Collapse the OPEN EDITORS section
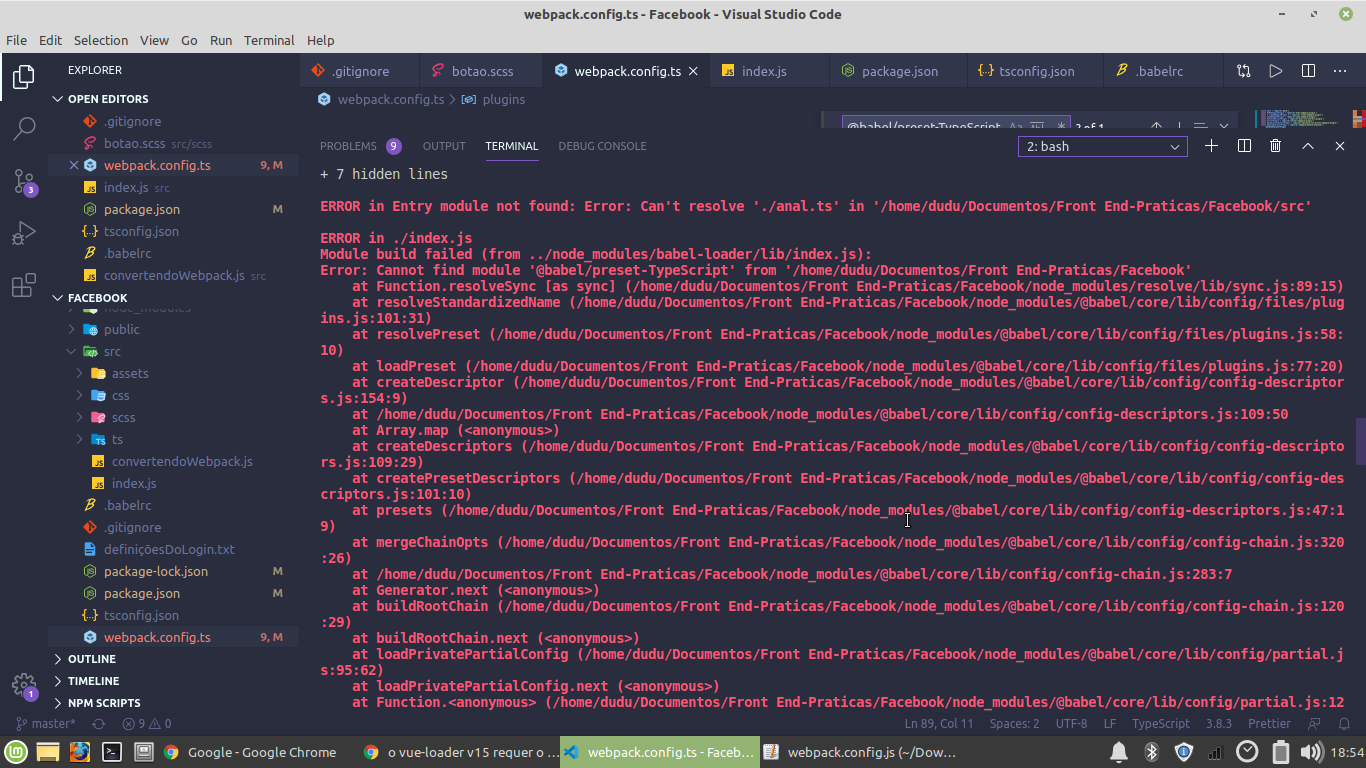1366x768 pixels. [x=173, y=99]
